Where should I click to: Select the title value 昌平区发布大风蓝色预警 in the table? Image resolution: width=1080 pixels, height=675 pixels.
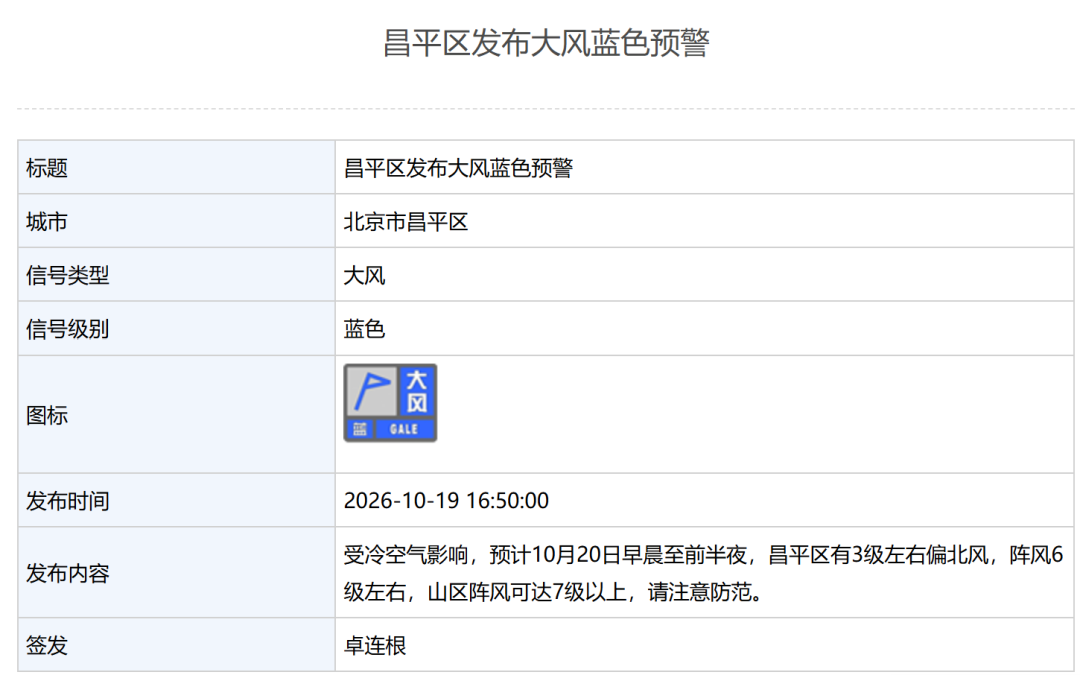click(458, 168)
